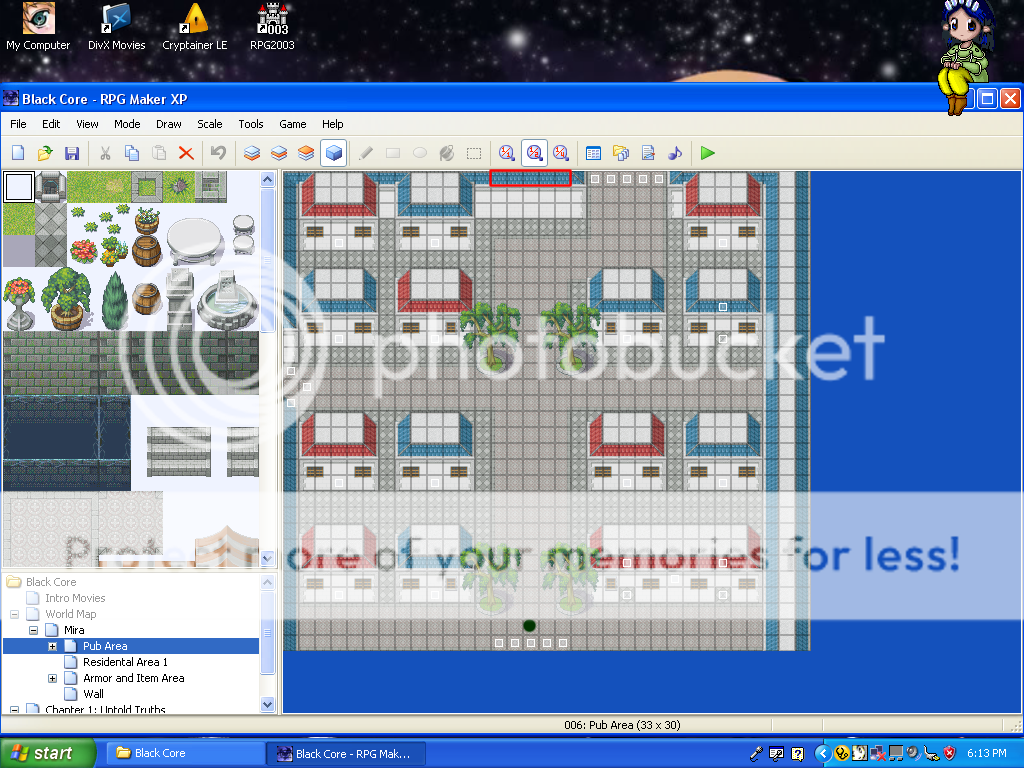Open the Tools menu

tap(251, 124)
